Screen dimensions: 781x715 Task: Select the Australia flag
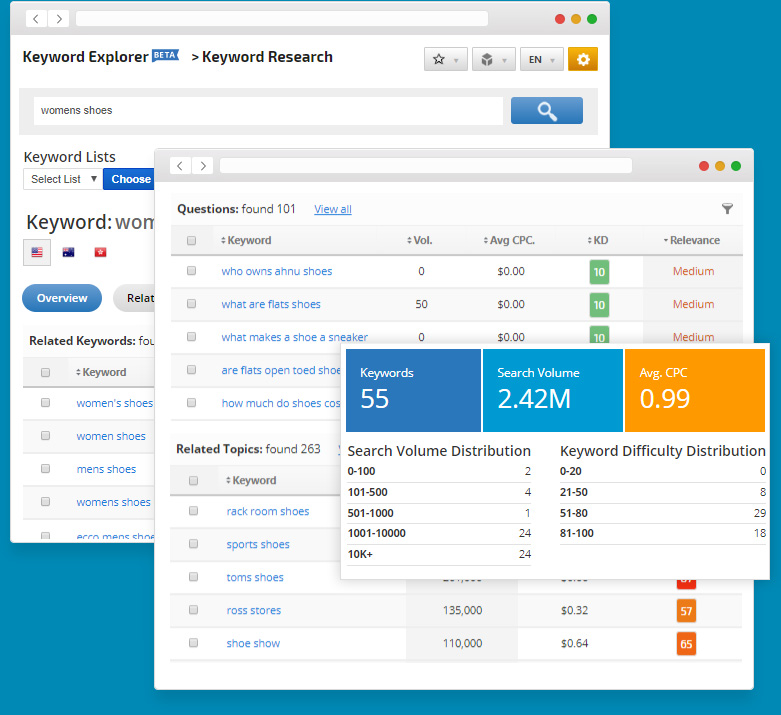(x=68, y=253)
